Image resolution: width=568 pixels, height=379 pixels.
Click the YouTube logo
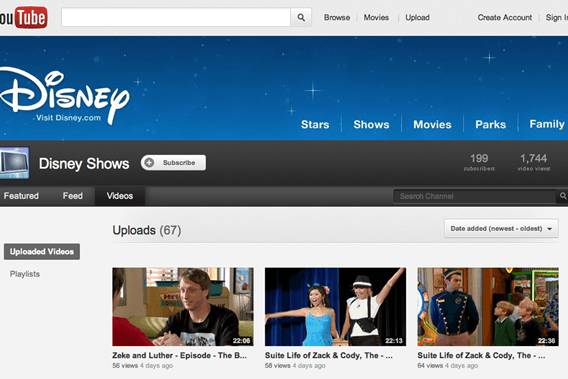[23, 17]
